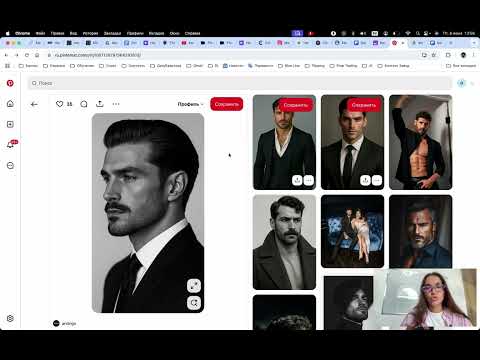Image resolution: width=480 pixels, height=360 pixels.
Task: Open Chrome's three-dot menu
Action: tap(473, 55)
